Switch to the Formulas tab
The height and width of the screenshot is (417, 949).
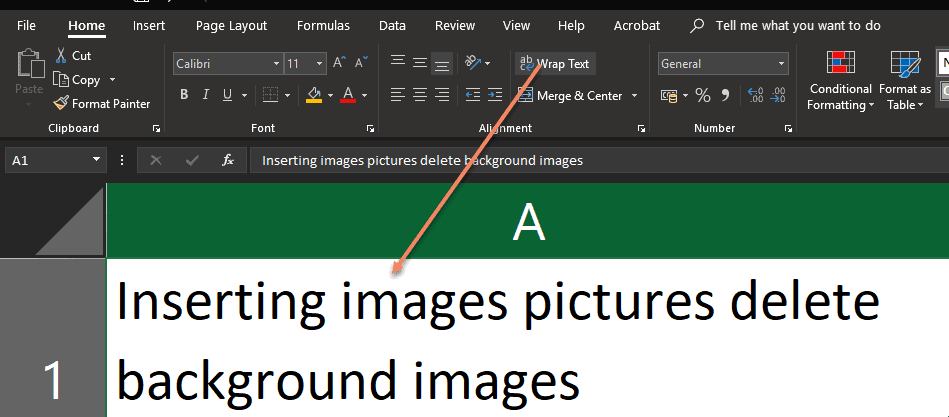[323, 25]
